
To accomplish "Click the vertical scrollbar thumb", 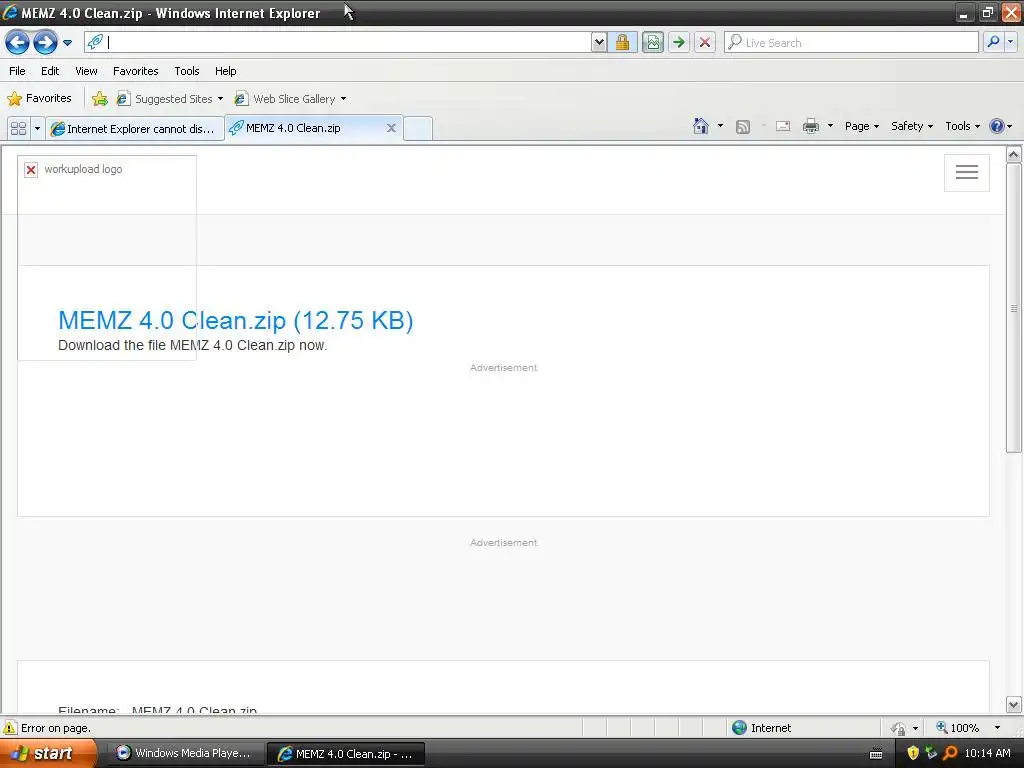I will click(1014, 308).
